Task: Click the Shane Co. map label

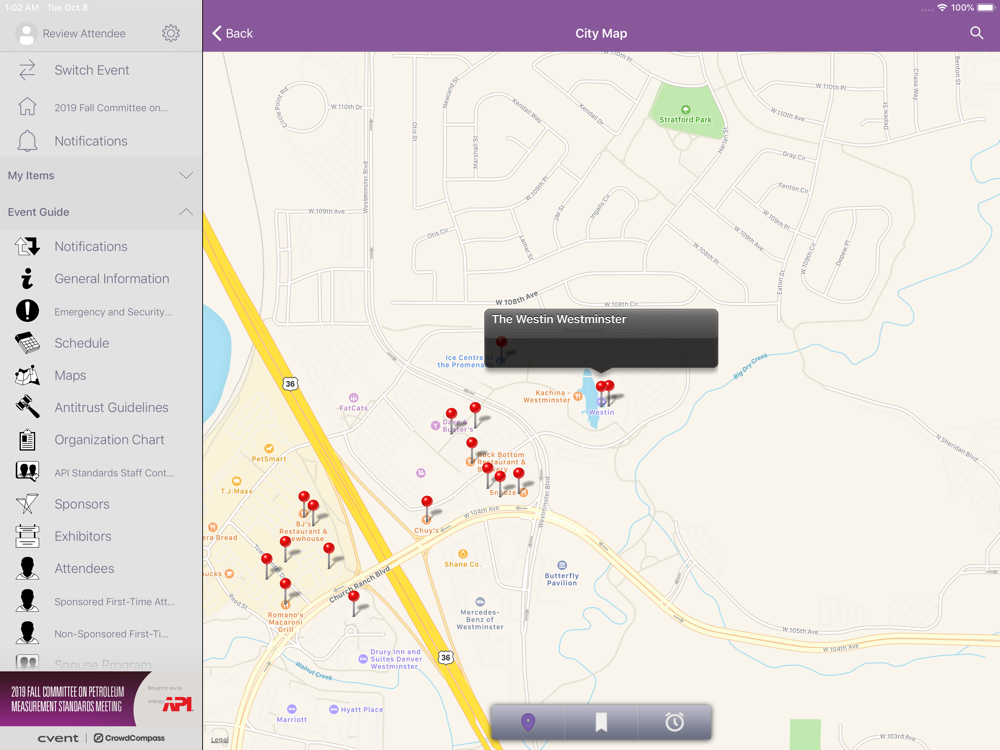Action: click(x=462, y=564)
